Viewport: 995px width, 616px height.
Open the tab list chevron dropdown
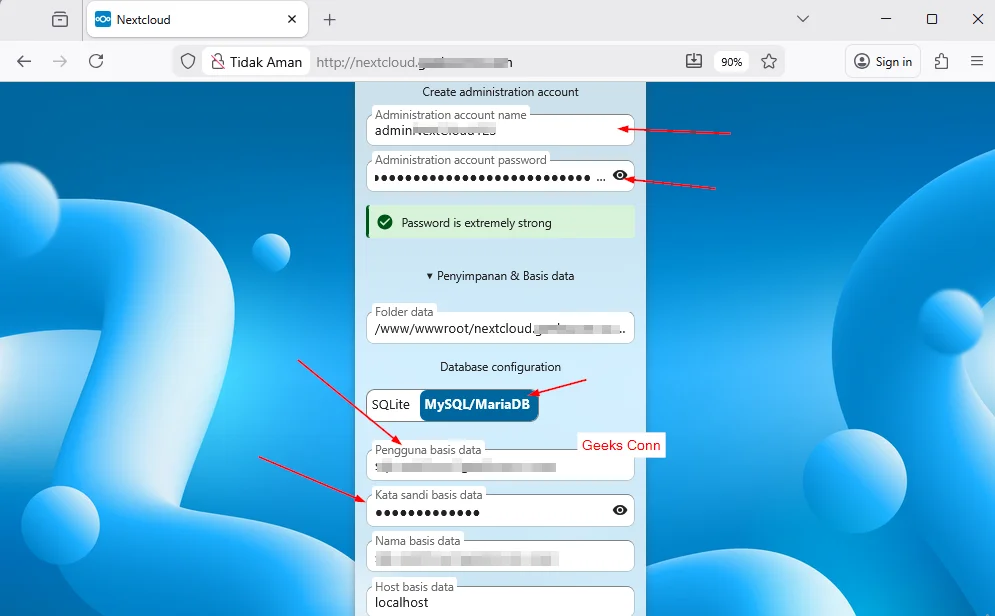(x=803, y=19)
